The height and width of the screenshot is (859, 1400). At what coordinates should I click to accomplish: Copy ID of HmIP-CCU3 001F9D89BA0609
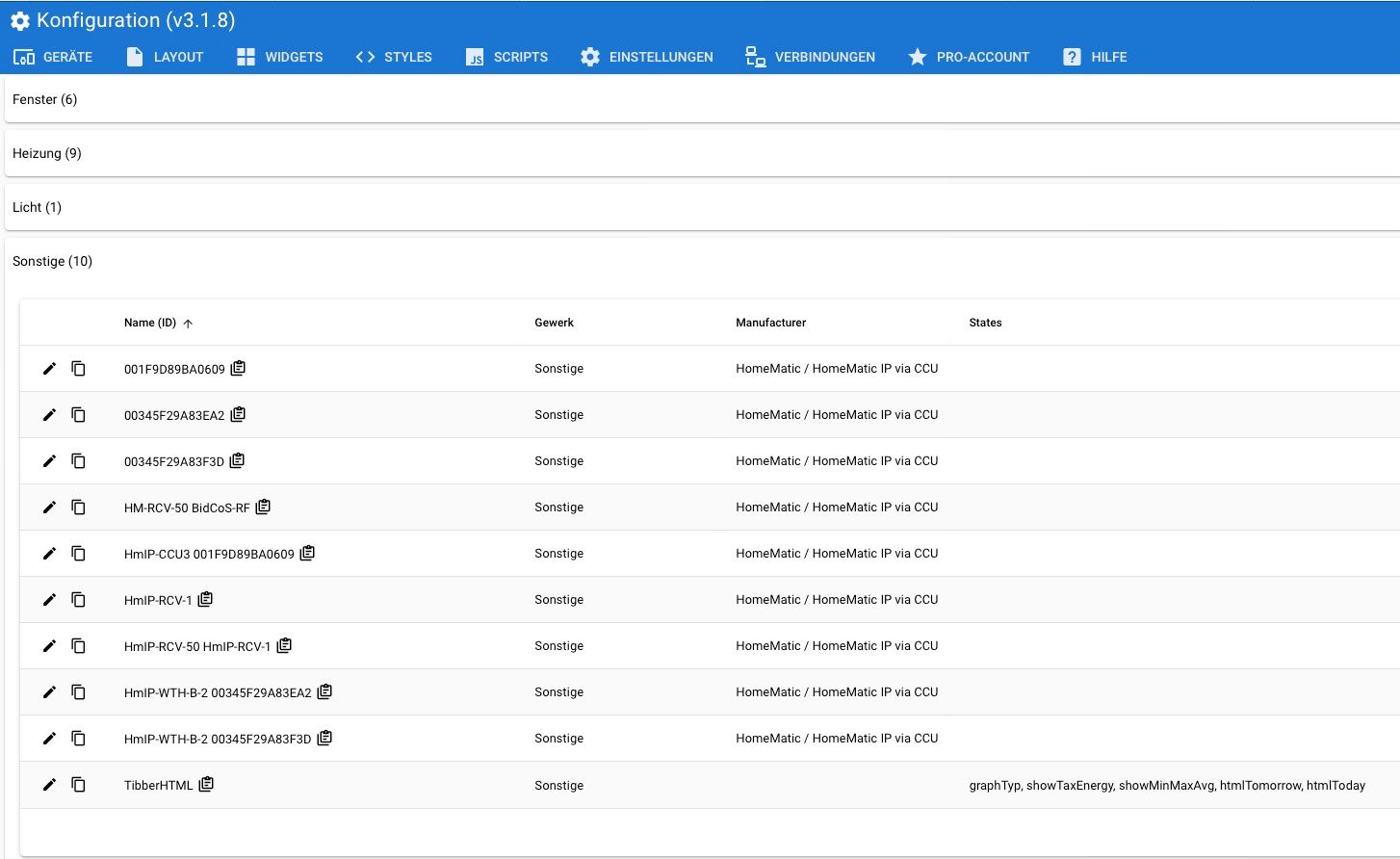pyautogui.click(x=307, y=553)
